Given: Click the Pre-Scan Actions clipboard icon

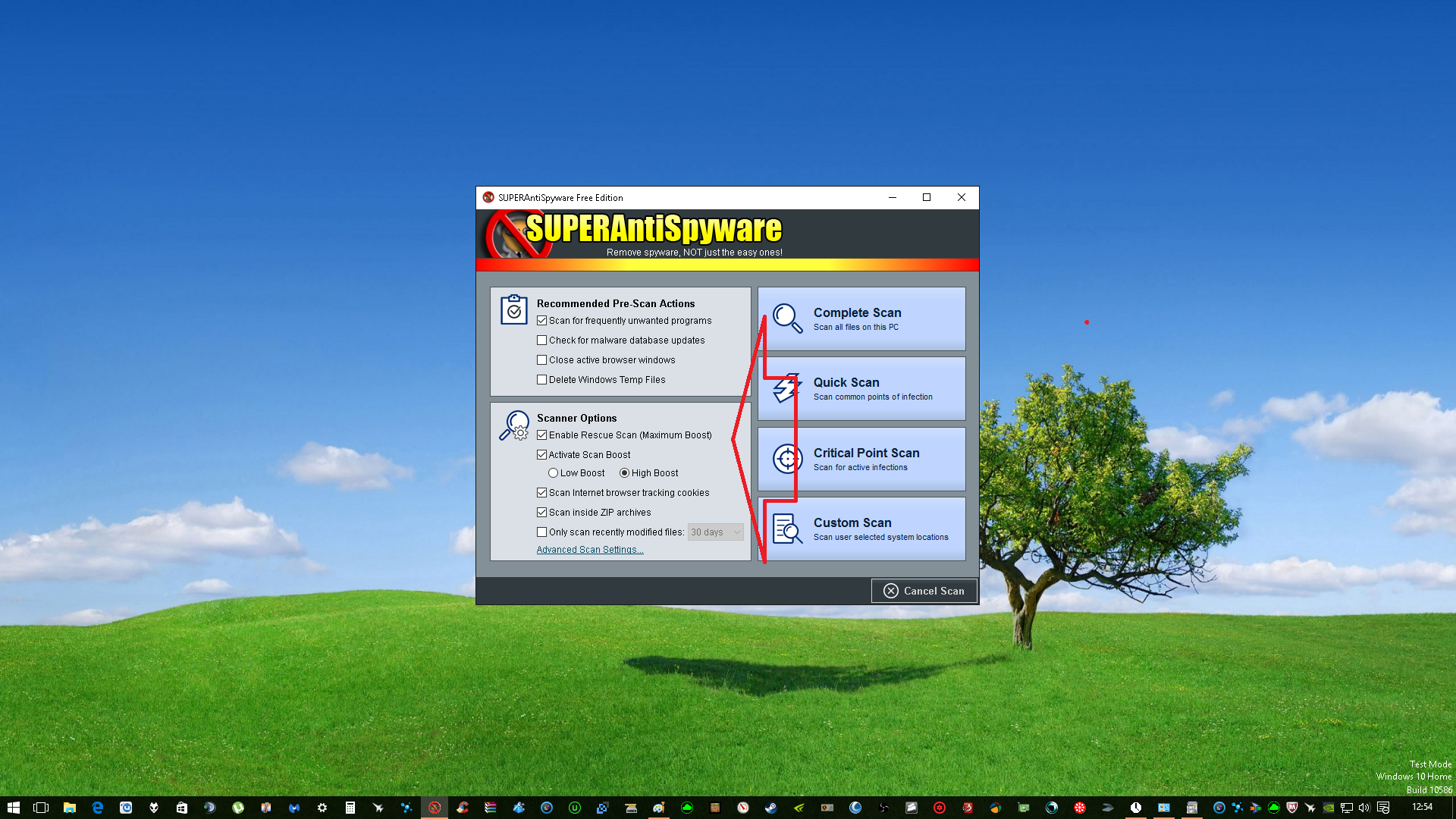Looking at the screenshot, I should [513, 309].
